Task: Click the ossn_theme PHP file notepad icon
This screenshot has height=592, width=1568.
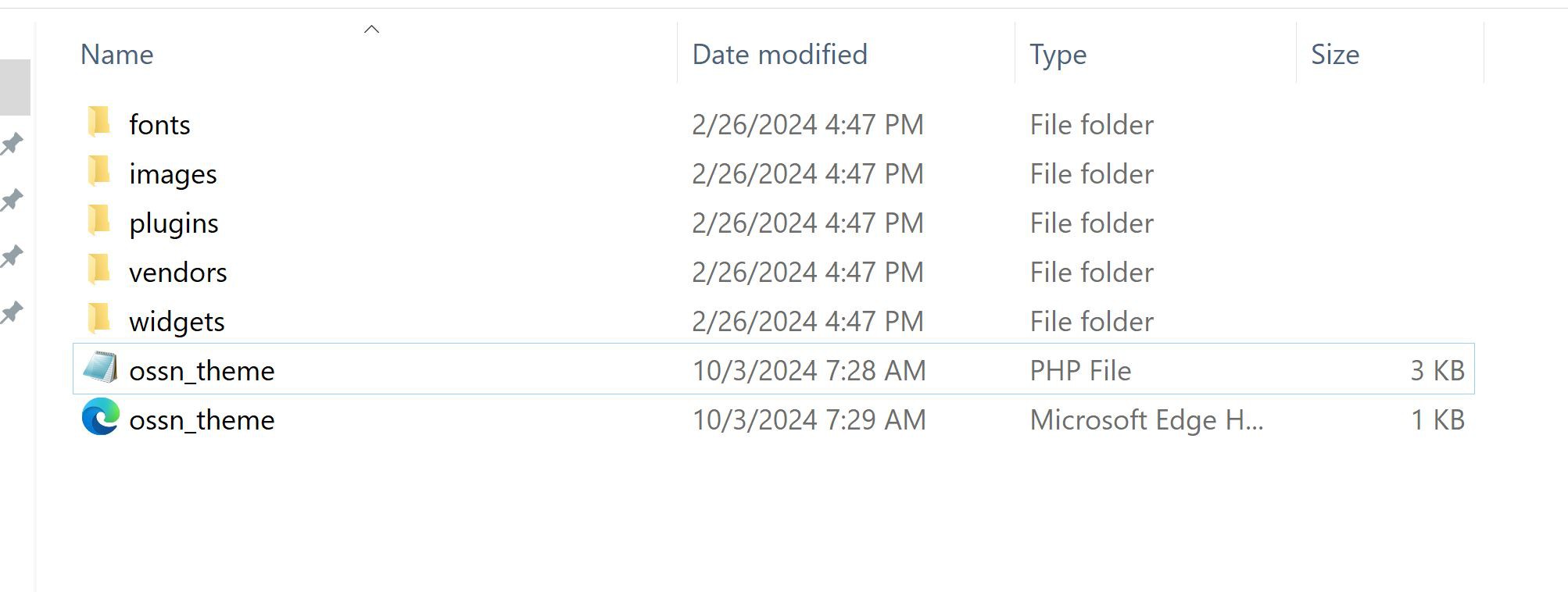Action: 100,369
